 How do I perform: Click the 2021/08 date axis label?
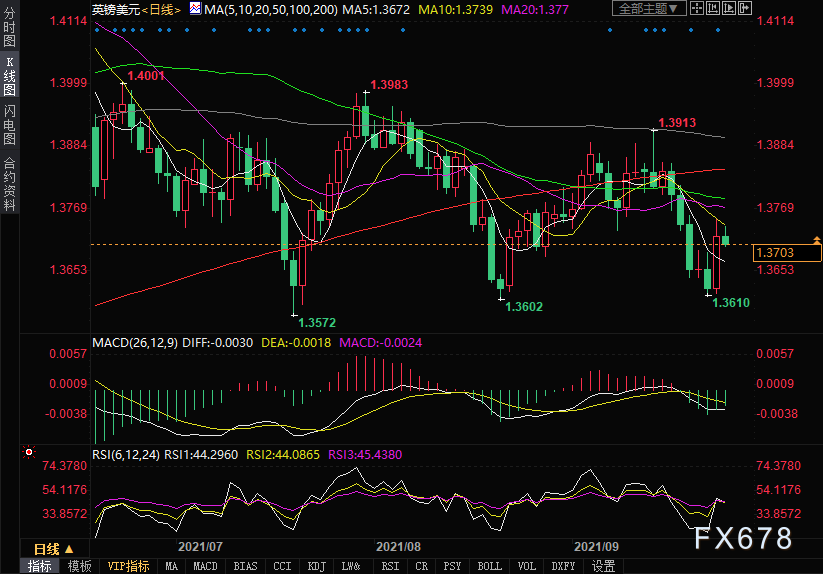(x=398, y=547)
